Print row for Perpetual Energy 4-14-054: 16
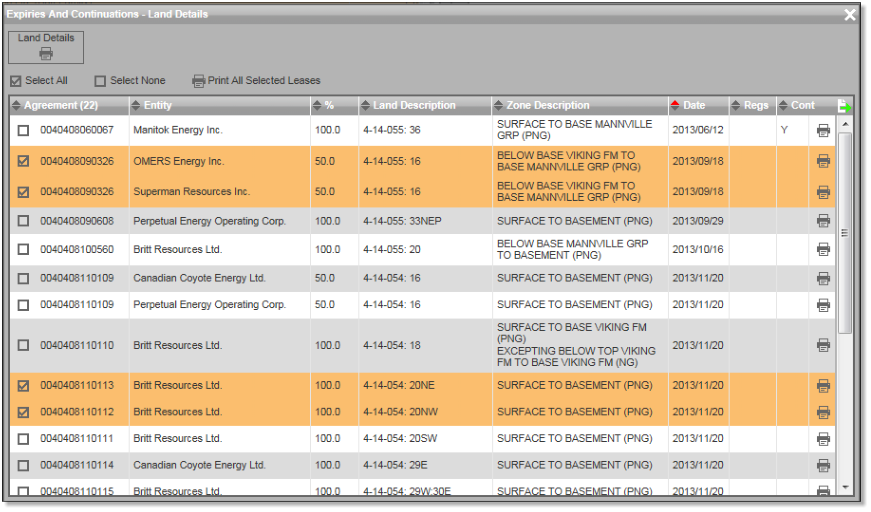The image size is (871, 512). [x=823, y=305]
